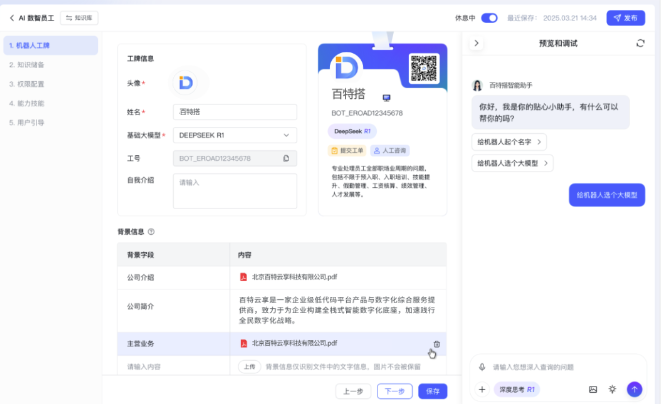665x406 pixels.
Task: Click the plus attachment button
Action: (x=482, y=389)
